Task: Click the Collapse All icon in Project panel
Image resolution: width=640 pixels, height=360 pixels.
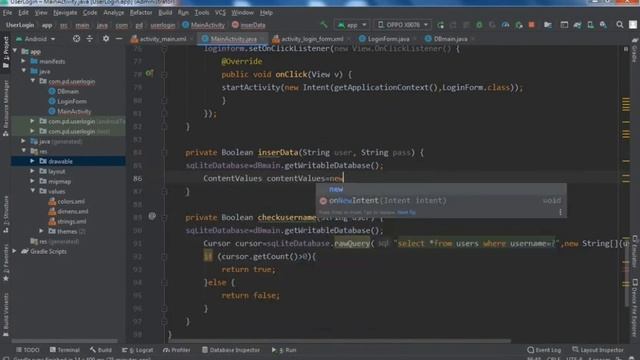Action: pos(89,39)
